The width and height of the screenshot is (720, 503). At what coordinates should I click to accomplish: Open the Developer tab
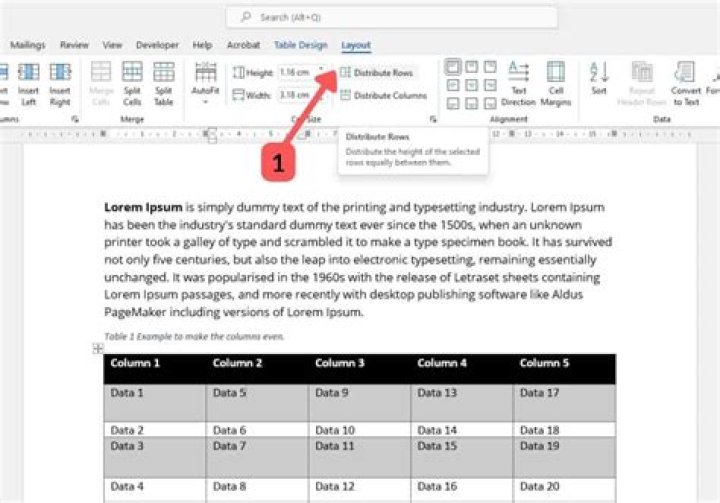tap(157, 45)
